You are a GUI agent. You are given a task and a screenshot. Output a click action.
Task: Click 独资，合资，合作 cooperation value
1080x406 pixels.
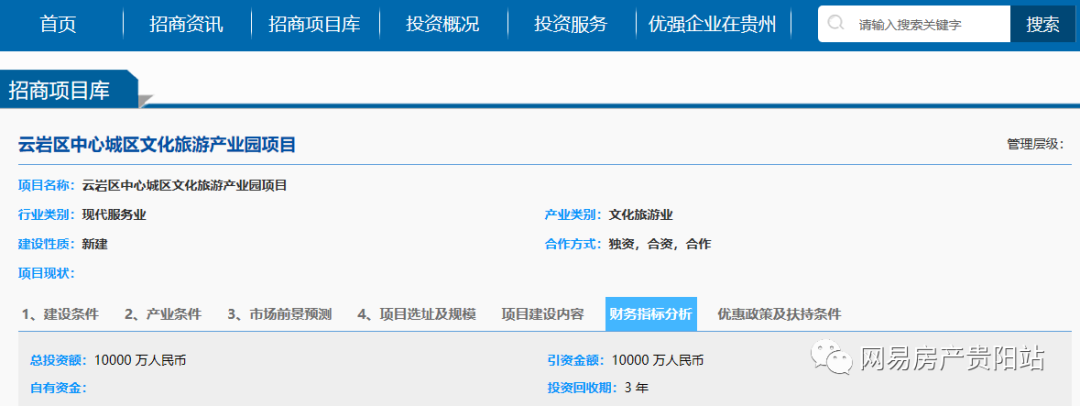coord(660,244)
